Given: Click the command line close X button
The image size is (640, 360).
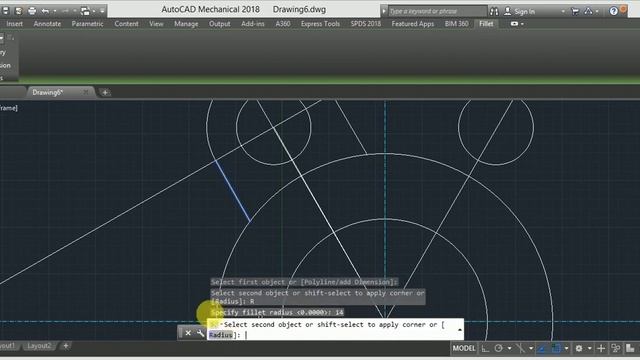Looking at the screenshot, I should (188, 333).
